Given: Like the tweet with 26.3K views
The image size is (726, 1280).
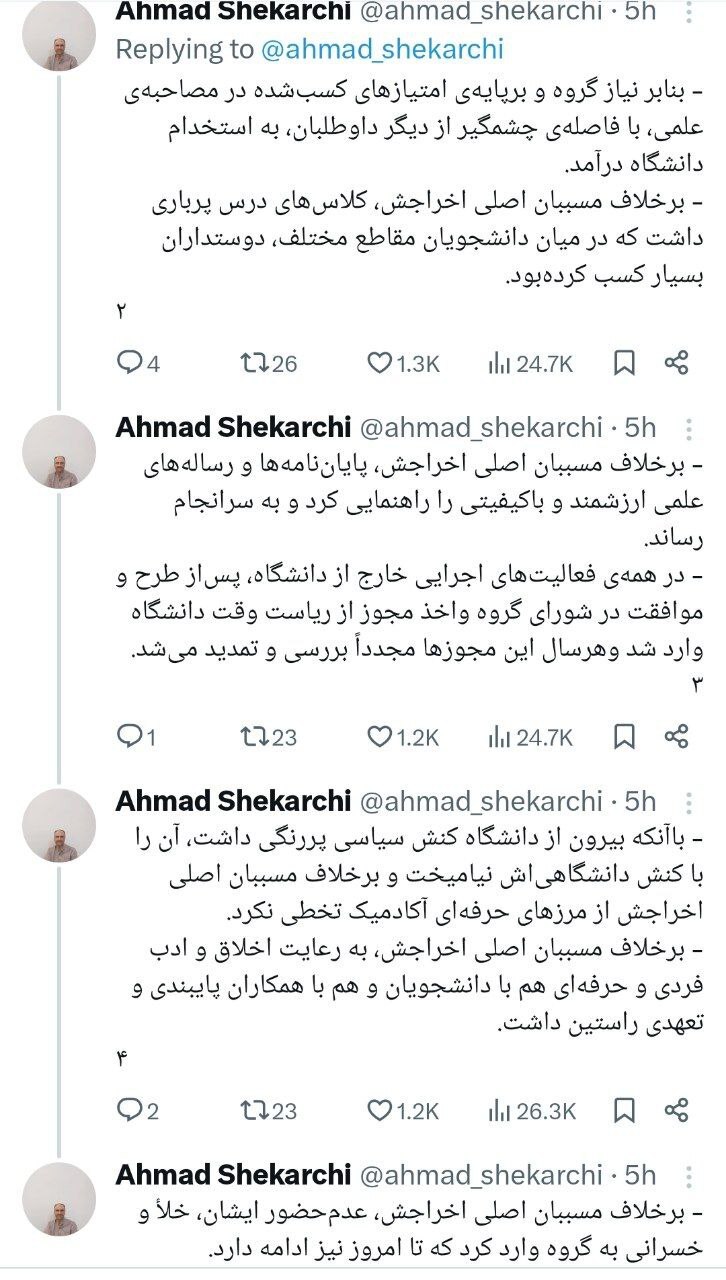Looking at the screenshot, I should click(380, 1111).
